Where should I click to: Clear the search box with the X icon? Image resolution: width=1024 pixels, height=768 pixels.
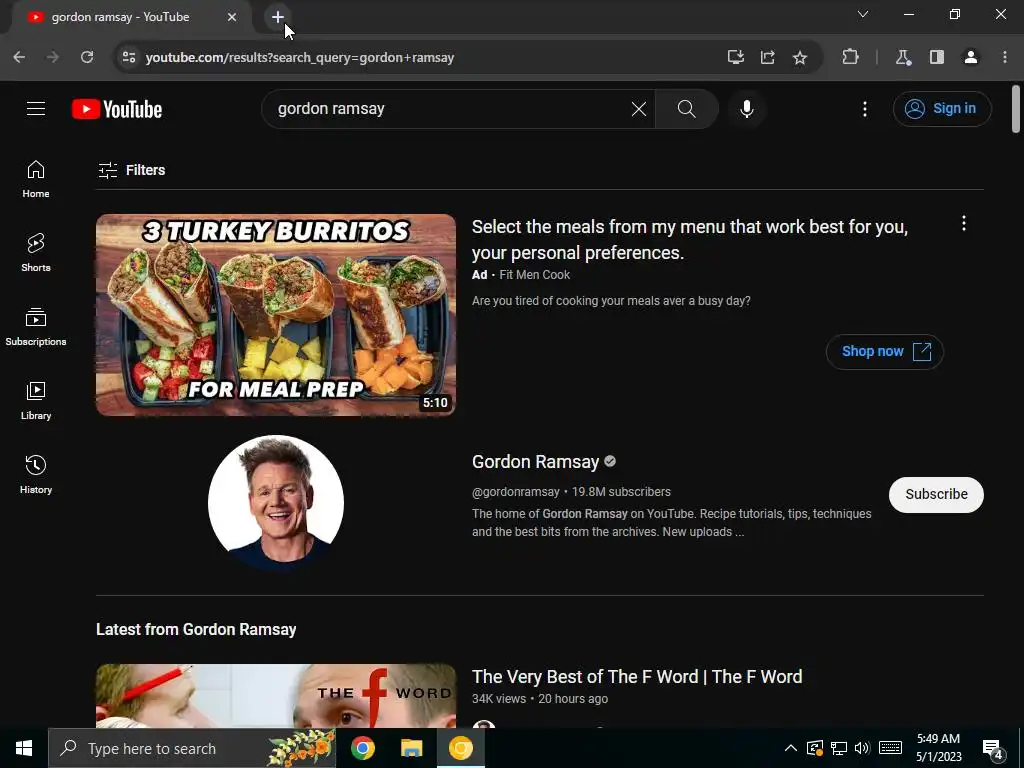[x=639, y=109]
